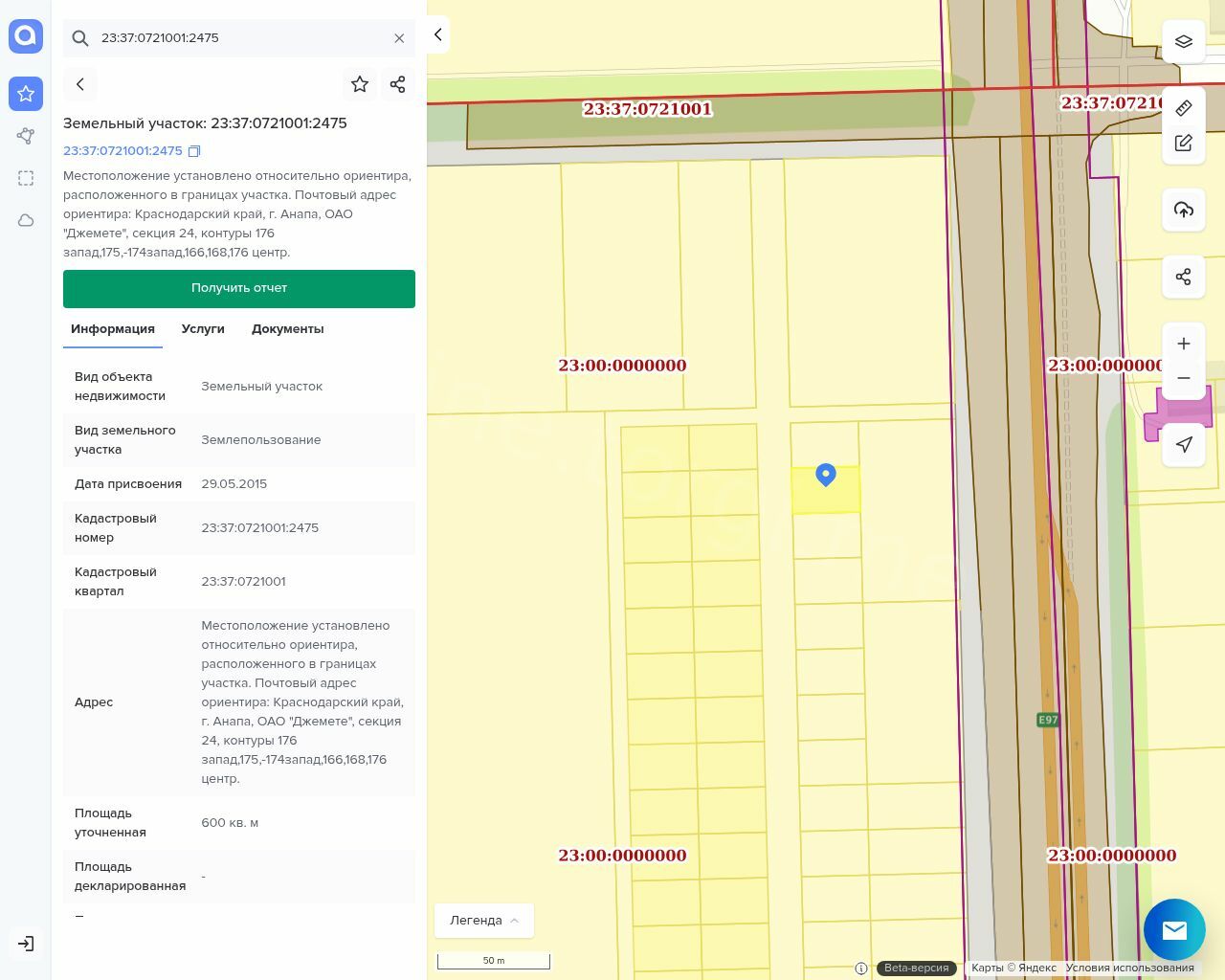The width and height of the screenshot is (1225, 980).
Task: Expand the Легенда legend panel
Action: 484,920
